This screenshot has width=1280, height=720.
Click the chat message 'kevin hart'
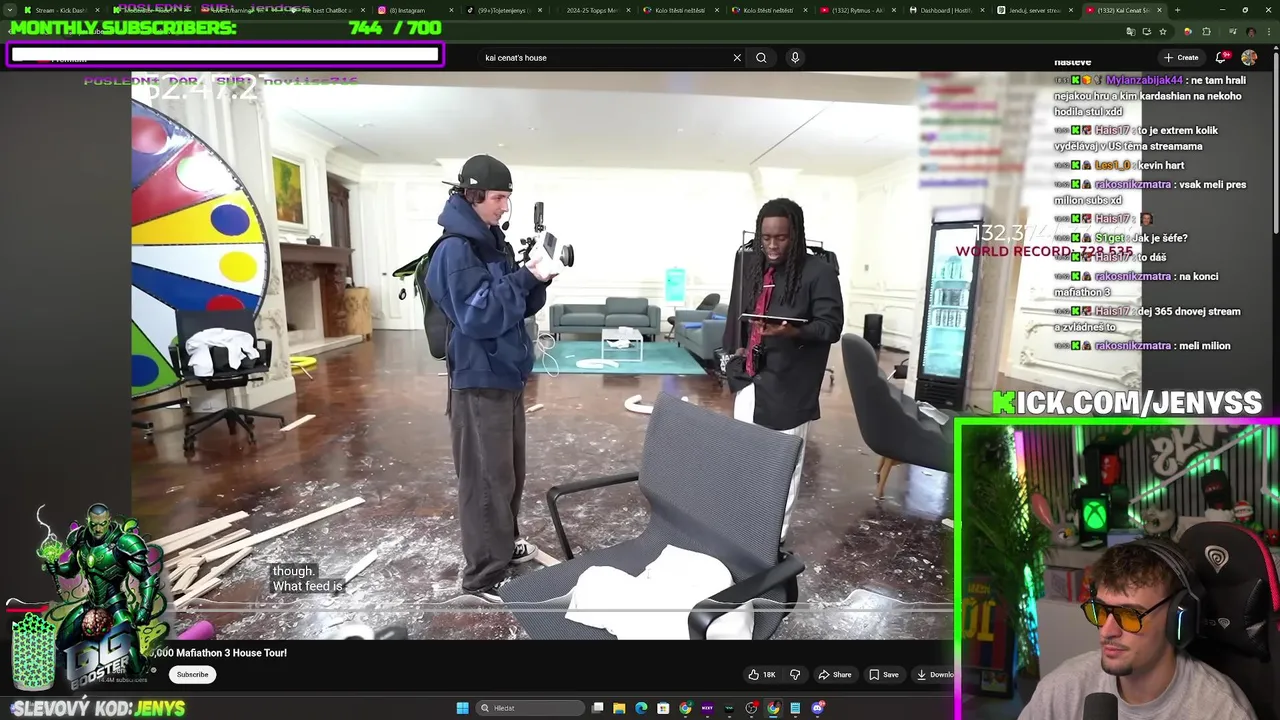(1161, 165)
